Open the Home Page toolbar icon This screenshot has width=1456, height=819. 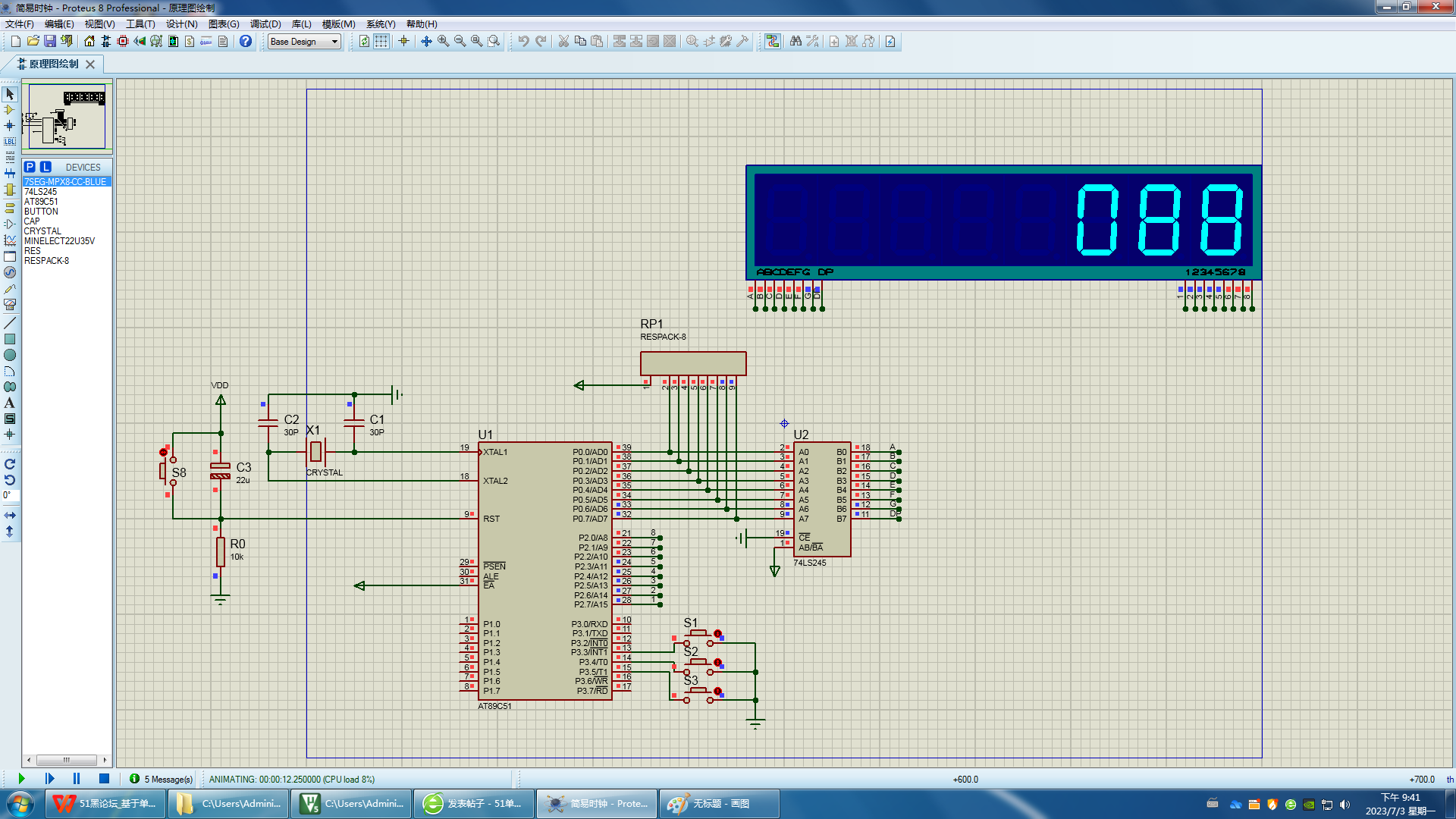tap(89, 41)
